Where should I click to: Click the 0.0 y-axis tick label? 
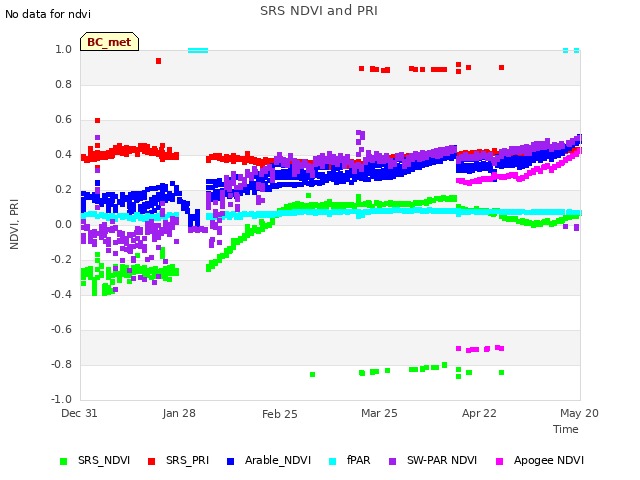(x=64, y=224)
